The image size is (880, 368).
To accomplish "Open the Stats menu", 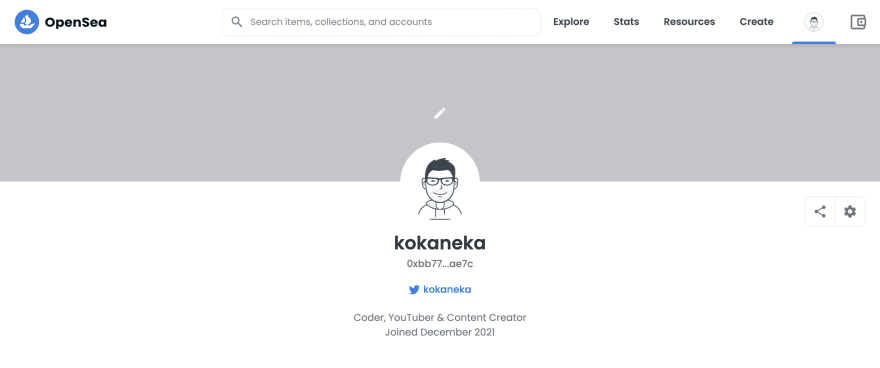I will pos(626,22).
